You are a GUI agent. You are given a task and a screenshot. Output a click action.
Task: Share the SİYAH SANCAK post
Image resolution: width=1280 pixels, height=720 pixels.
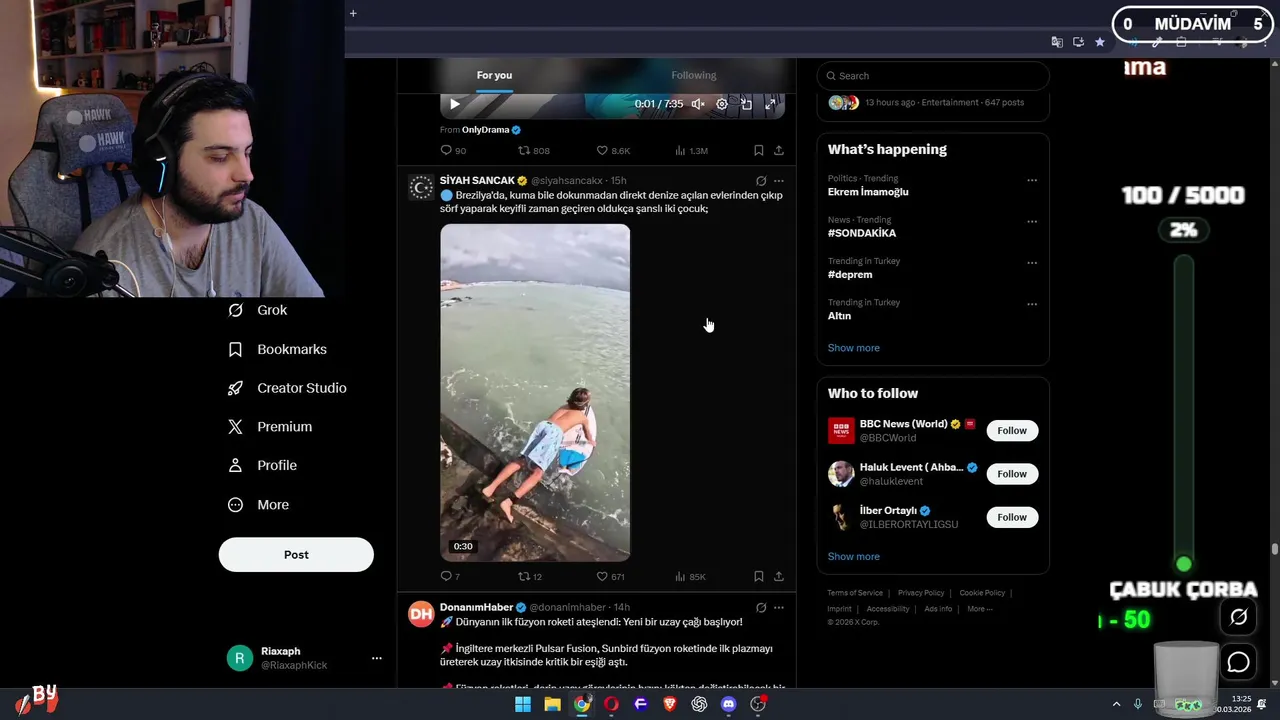(x=779, y=576)
